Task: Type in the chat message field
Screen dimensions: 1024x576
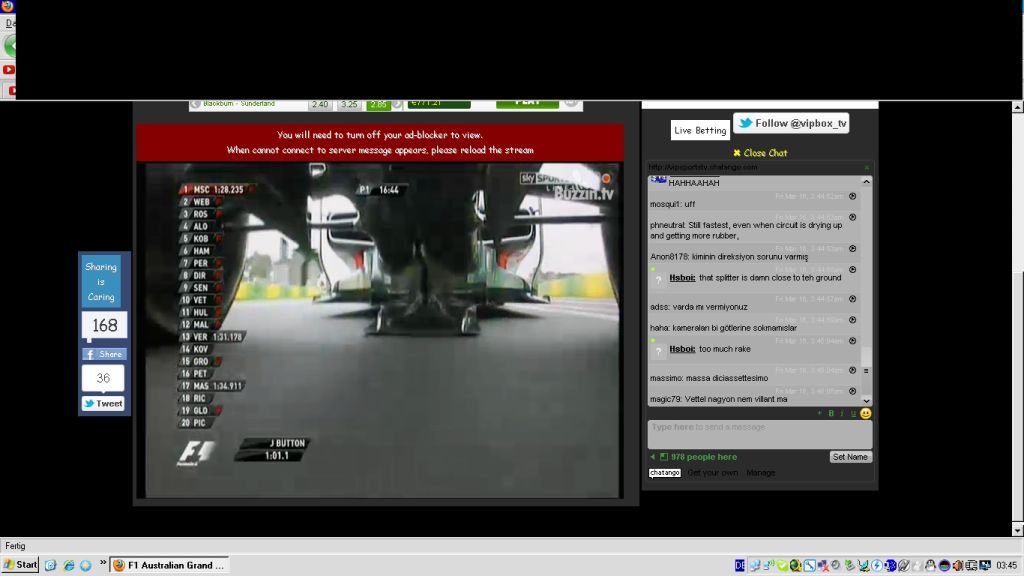Action: [x=758, y=433]
